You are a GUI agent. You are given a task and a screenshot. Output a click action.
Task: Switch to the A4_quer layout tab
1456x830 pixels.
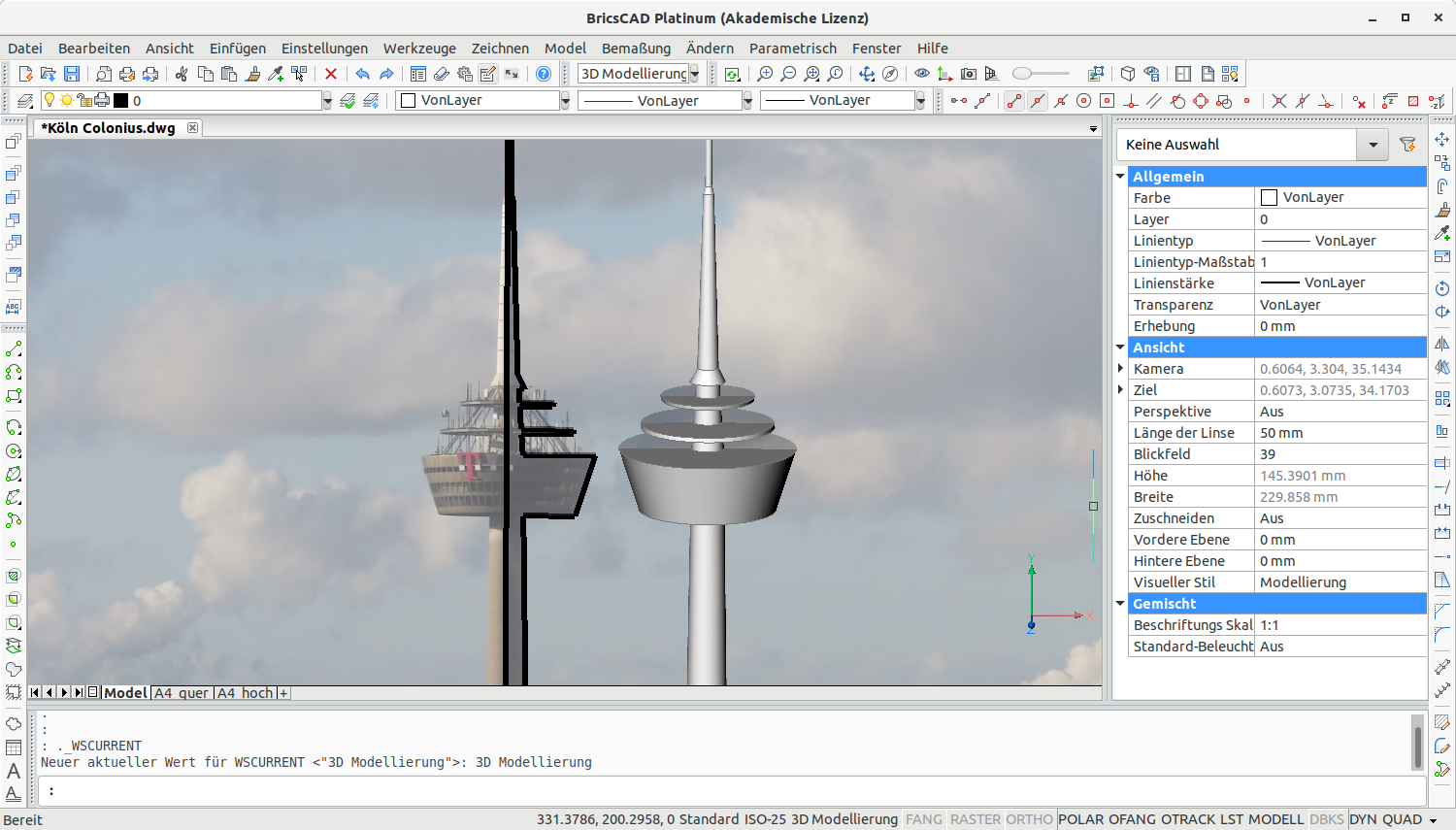[182, 693]
